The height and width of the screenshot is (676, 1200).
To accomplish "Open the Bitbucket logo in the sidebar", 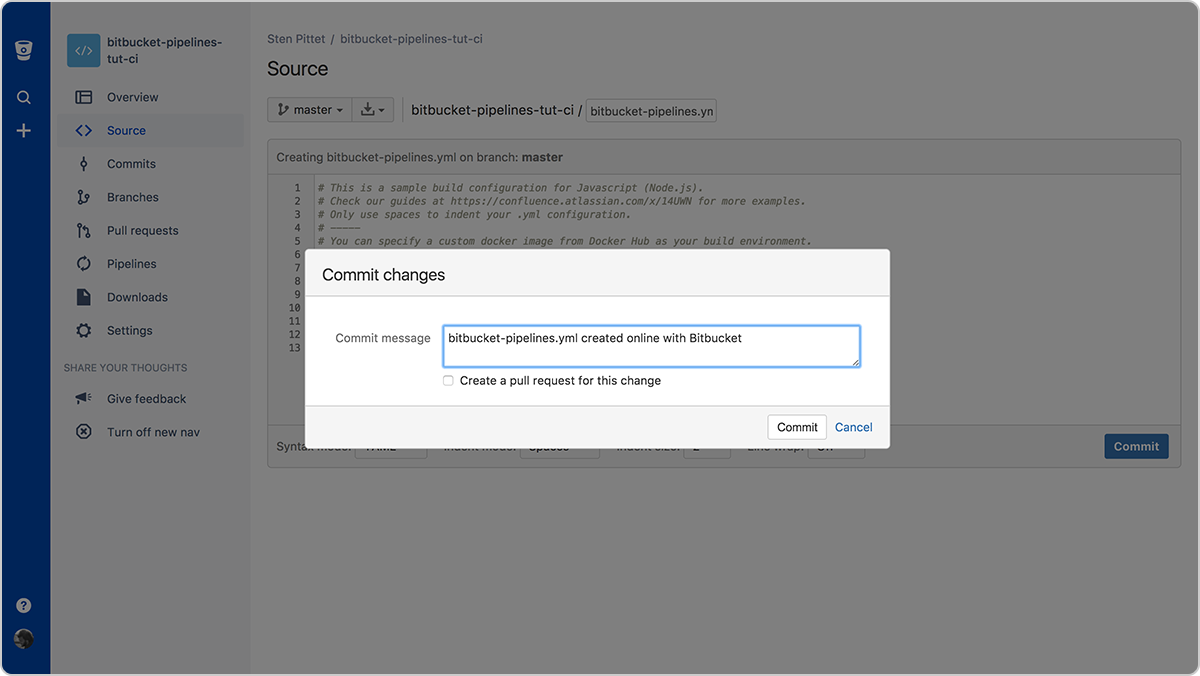I will (24, 49).
